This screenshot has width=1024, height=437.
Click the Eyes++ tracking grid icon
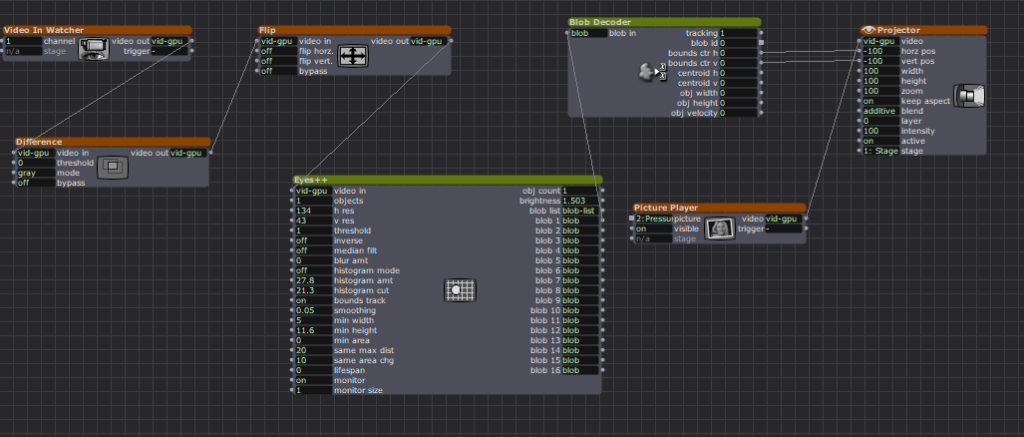point(458,290)
